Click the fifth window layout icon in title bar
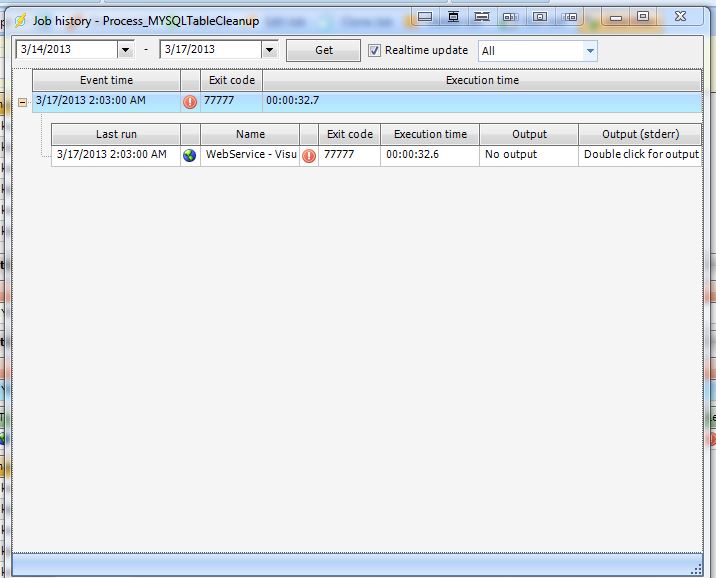The width and height of the screenshot is (716, 578). click(540, 17)
